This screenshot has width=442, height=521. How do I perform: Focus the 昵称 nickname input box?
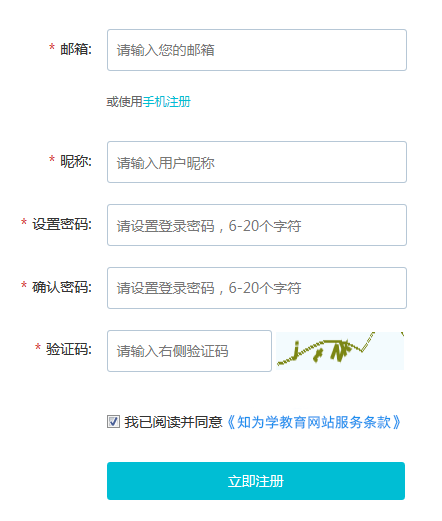click(257, 162)
